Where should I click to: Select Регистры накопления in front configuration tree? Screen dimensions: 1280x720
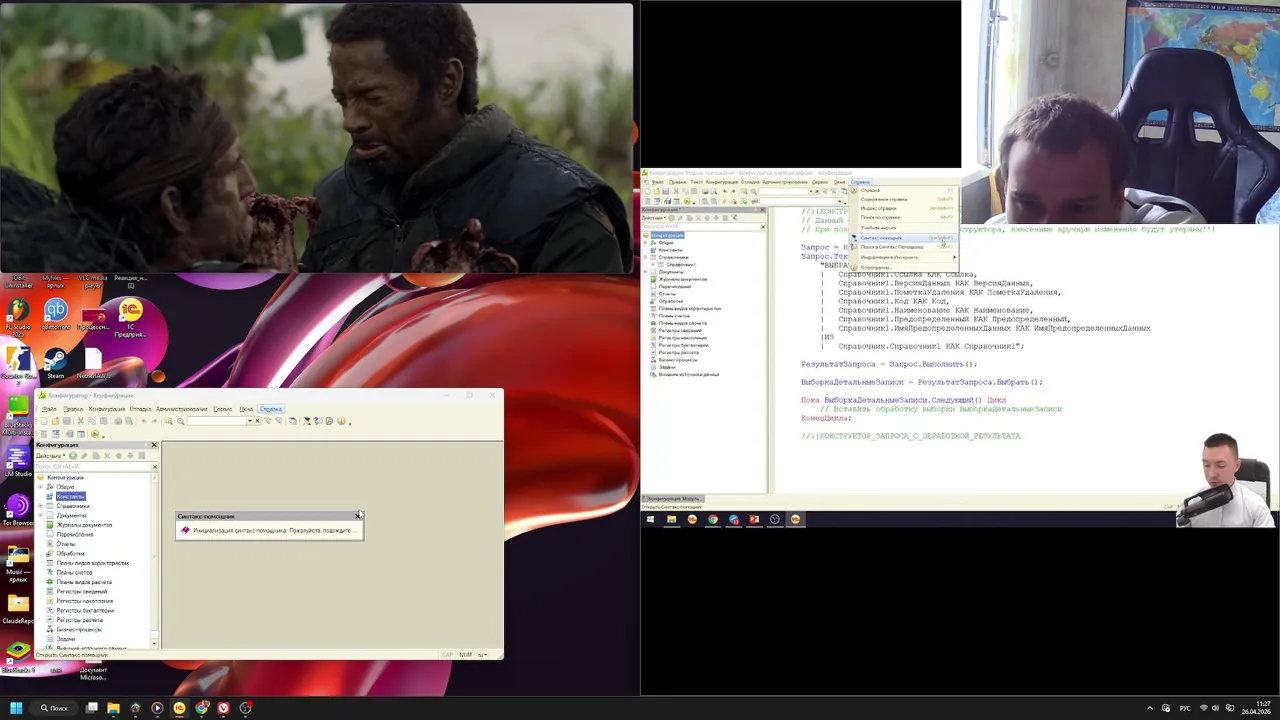pyautogui.click(x=85, y=601)
